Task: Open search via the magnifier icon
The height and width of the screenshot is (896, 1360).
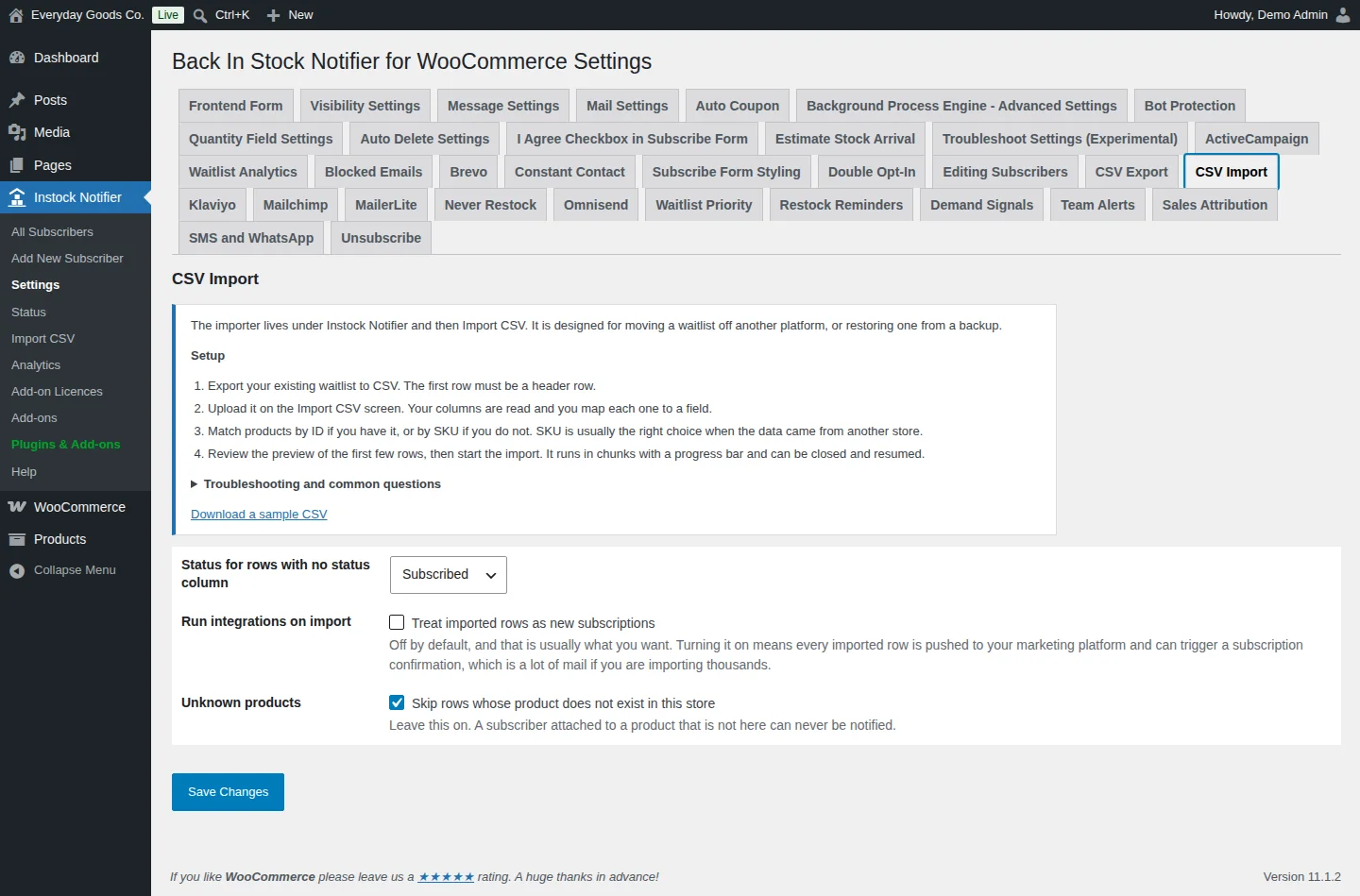Action: click(x=200, y=15)
